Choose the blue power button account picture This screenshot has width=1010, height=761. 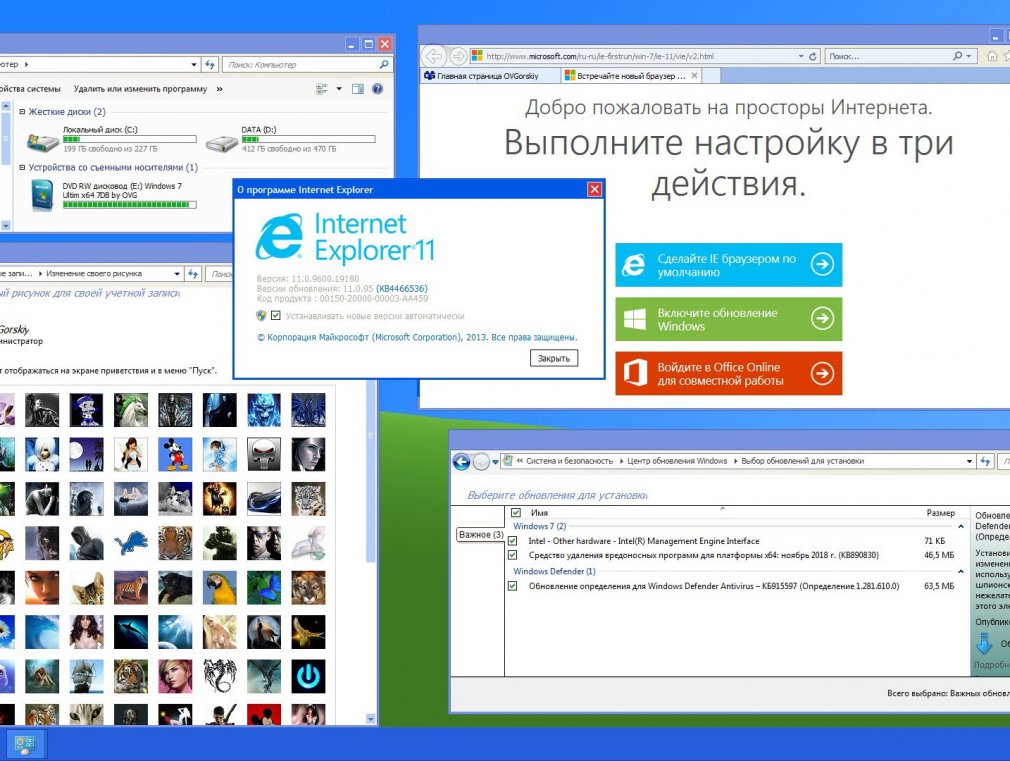(x=309, y=675)
